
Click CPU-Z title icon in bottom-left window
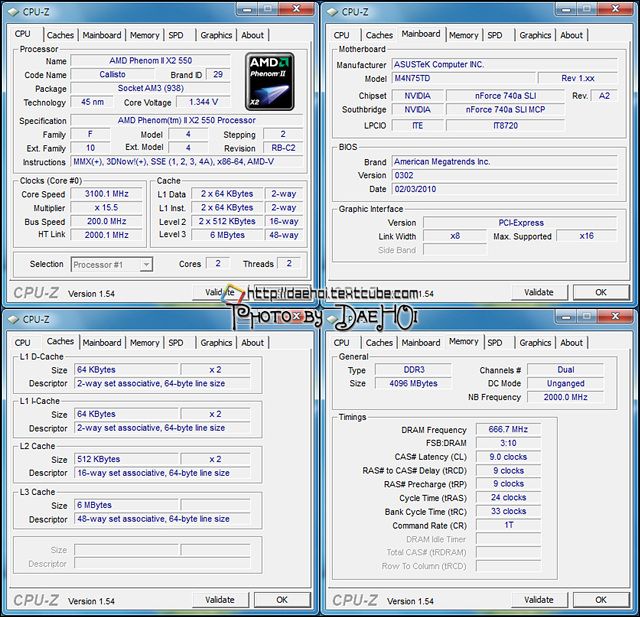pyautogui.click(x=13, y=320)
